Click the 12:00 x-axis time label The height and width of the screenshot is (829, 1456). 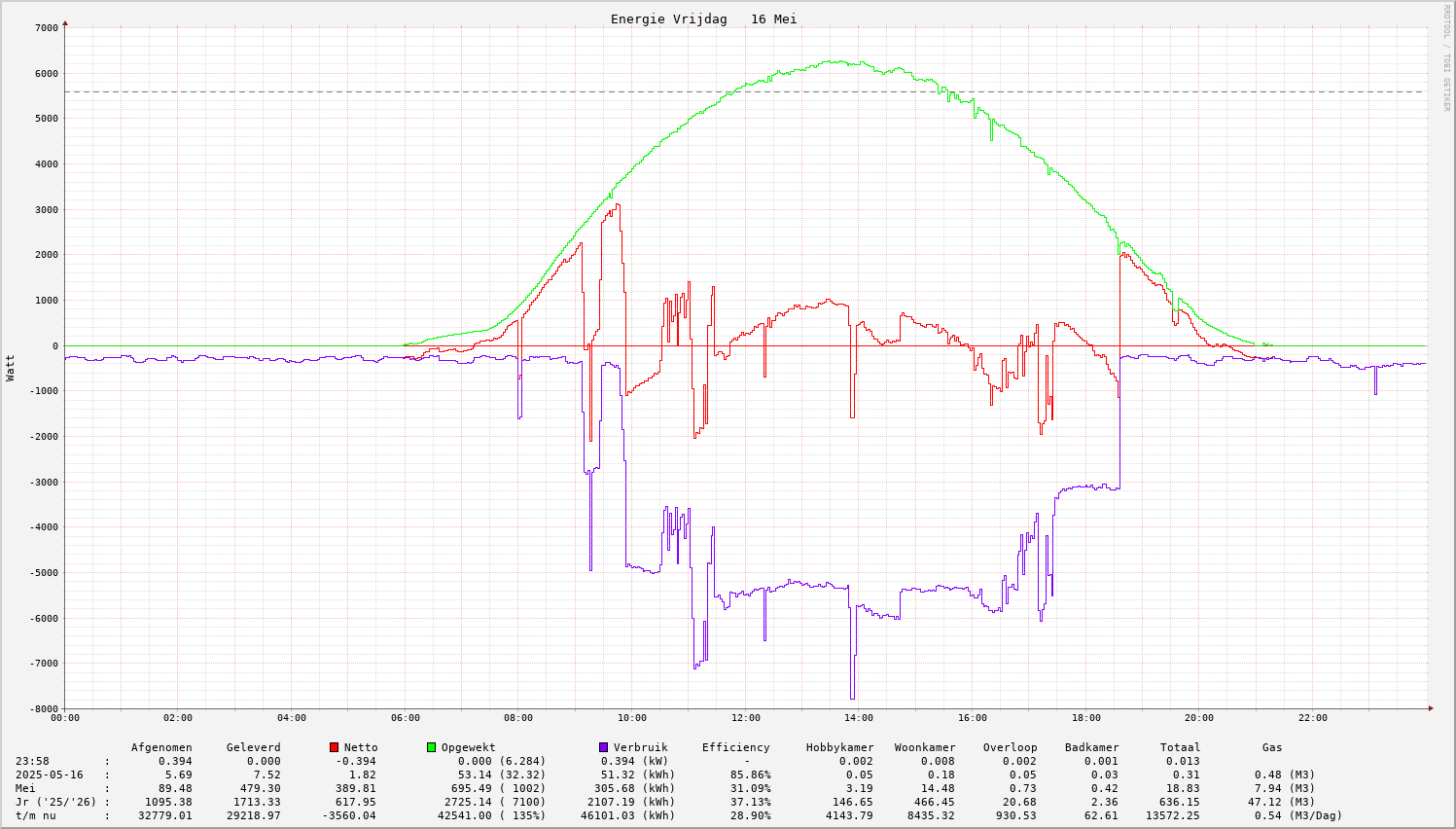tap(746, 718)
